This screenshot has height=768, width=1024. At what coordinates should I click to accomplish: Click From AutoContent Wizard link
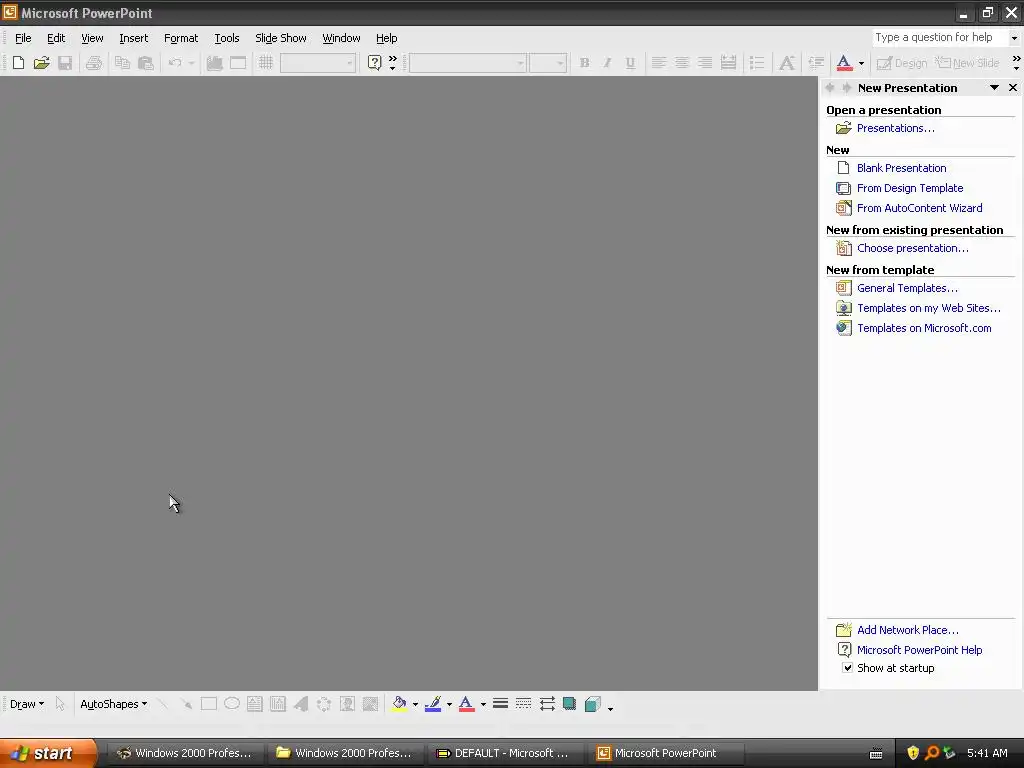click(920, 208)
